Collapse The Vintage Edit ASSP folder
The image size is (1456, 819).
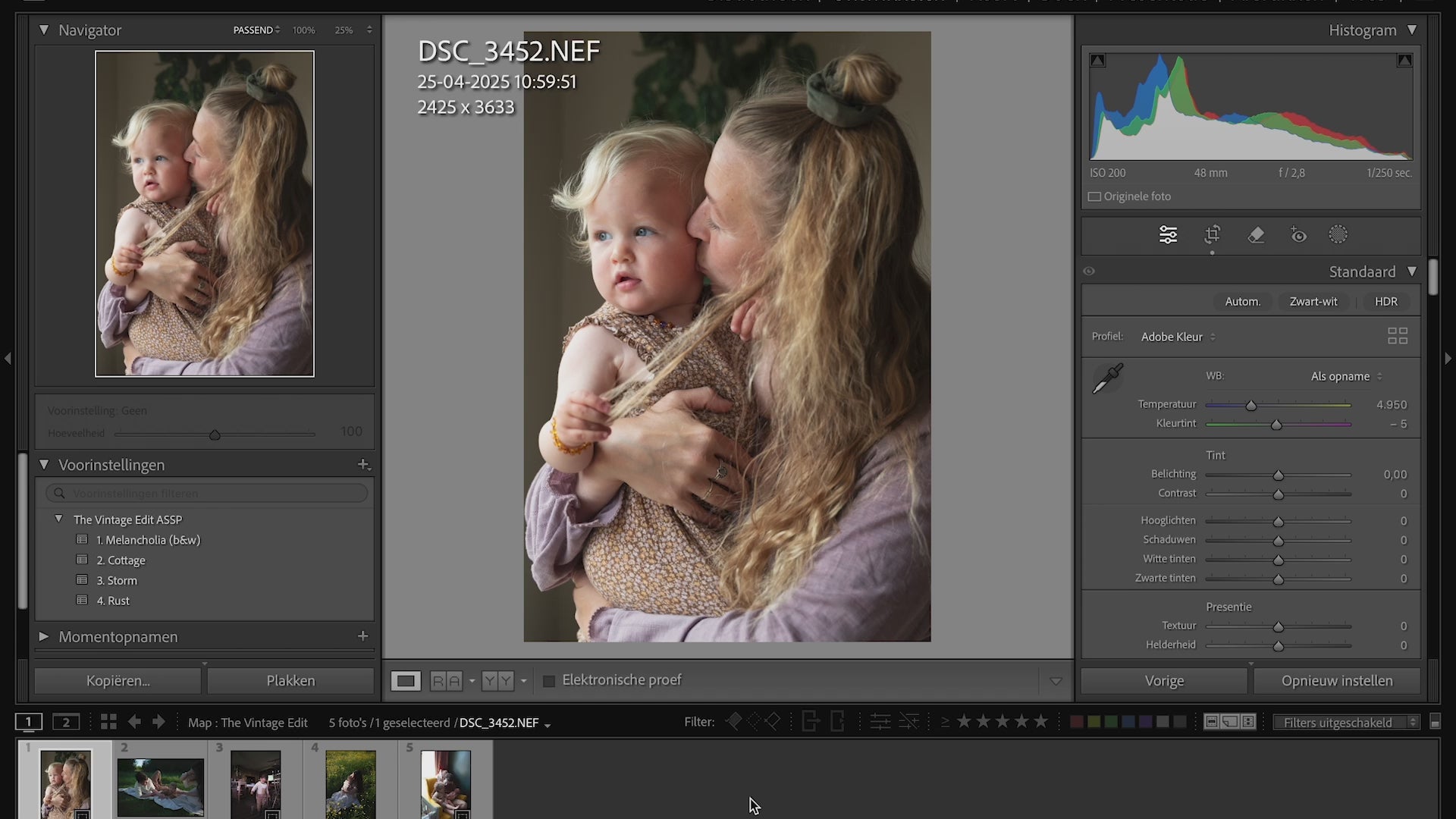coord(58,519)
